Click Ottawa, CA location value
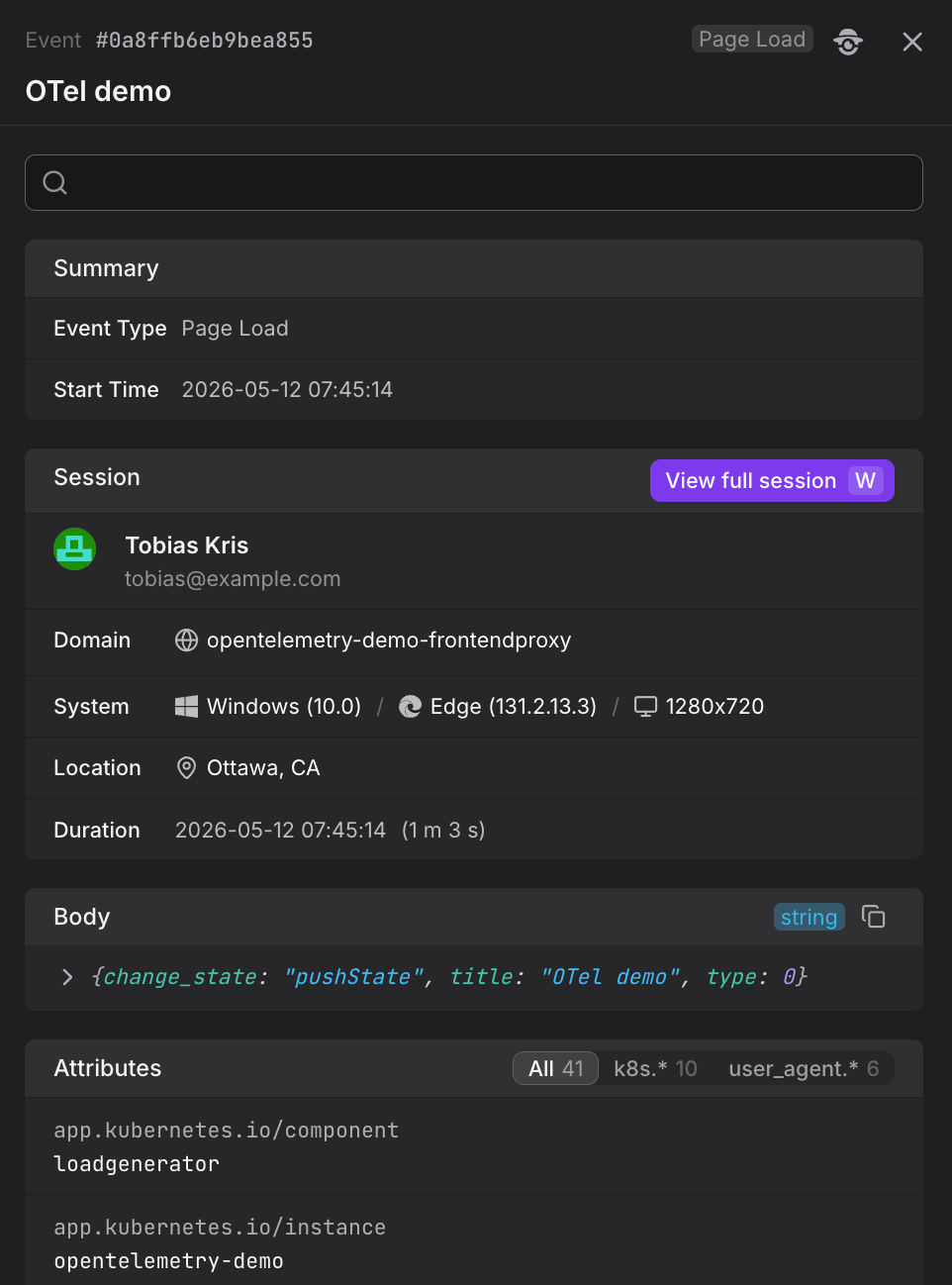952x1285 pixels. click(263, 768)
